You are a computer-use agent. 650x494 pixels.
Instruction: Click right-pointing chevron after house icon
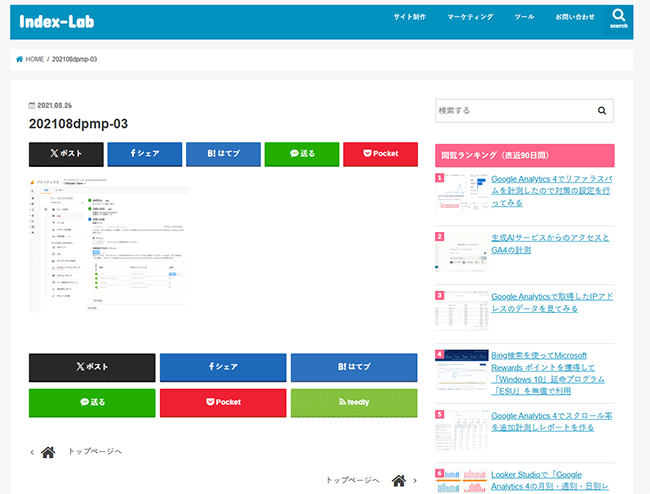(x=415, y=481)
